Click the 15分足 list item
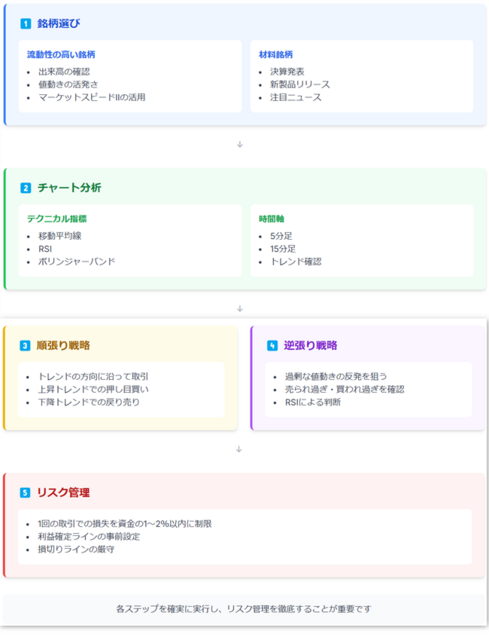 click(x=283, y=249)
